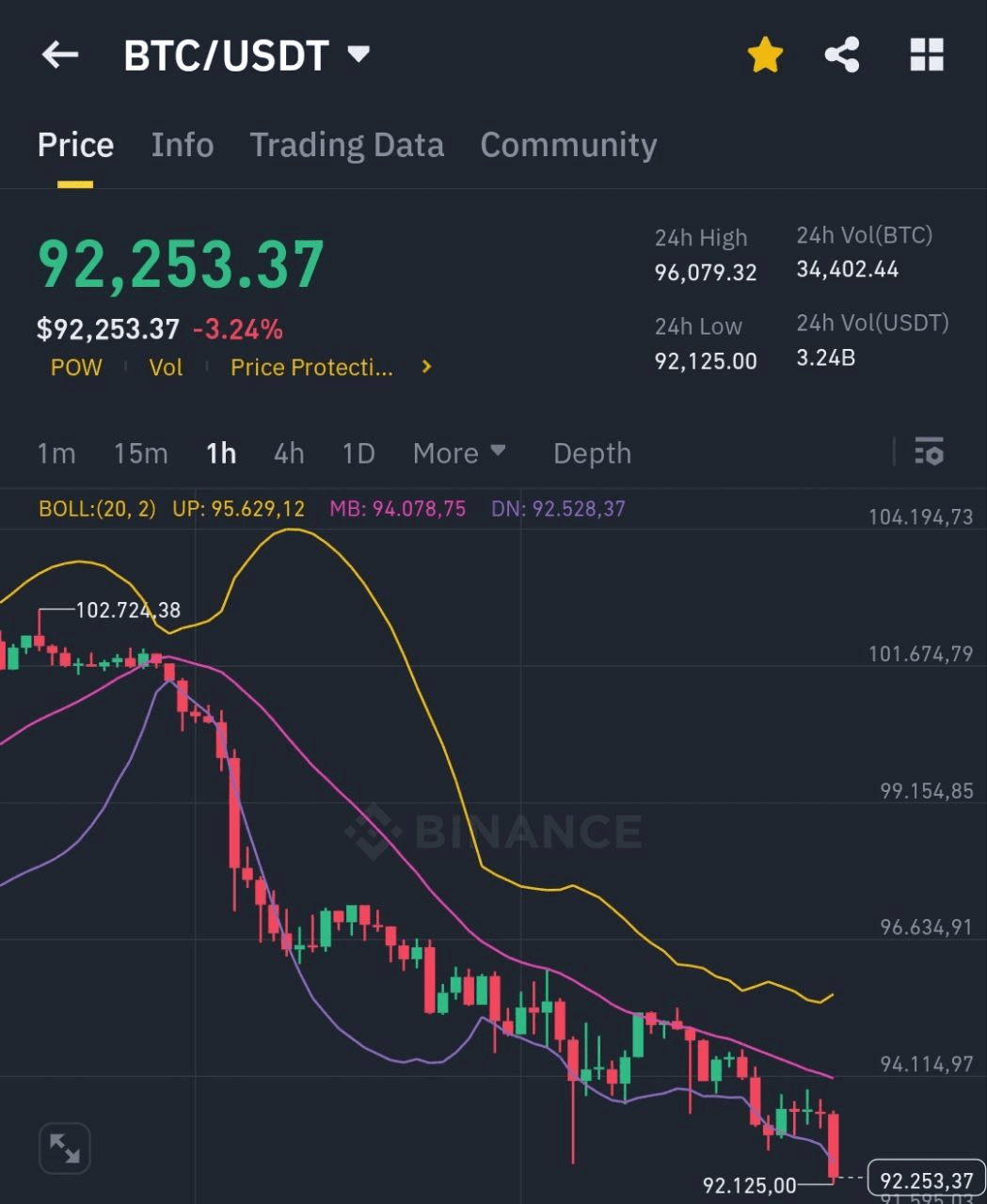Tap the 94.114,97 price axis label

point(927,1064)
